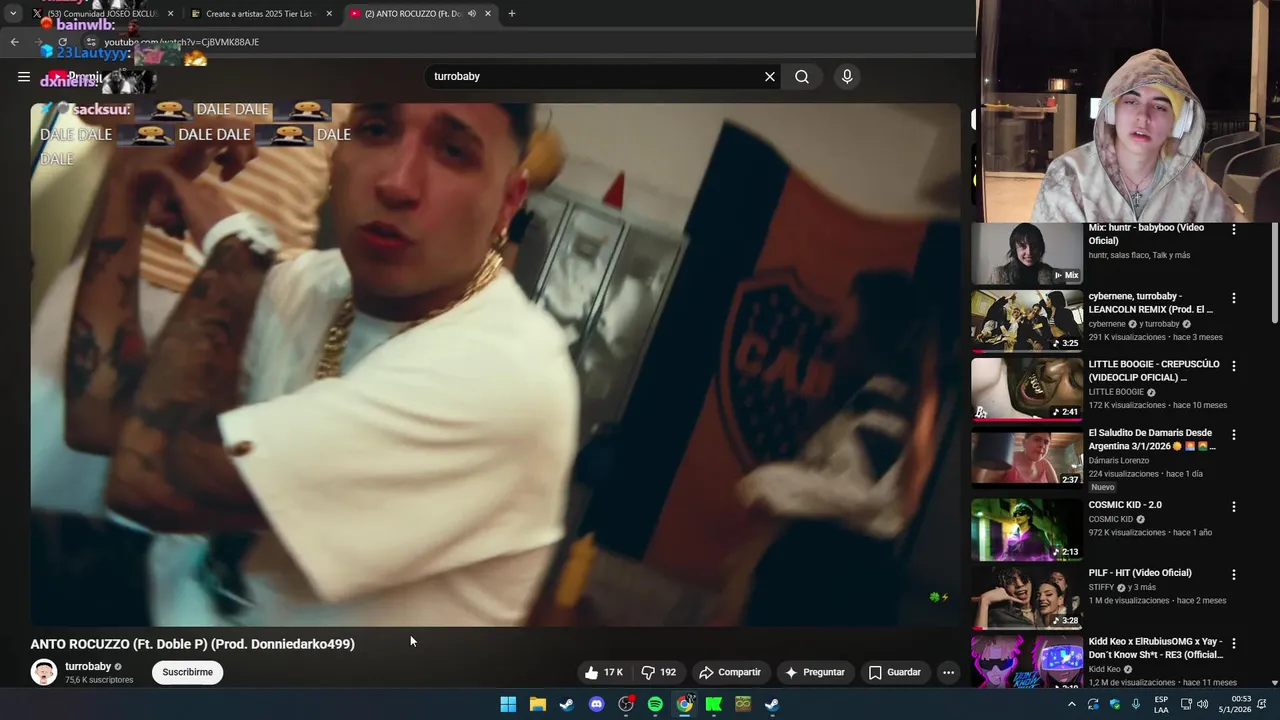Click the recommendations sidebar scrollbar
Viewport: 1280px width, 720px height.
tap(1274, 273)
